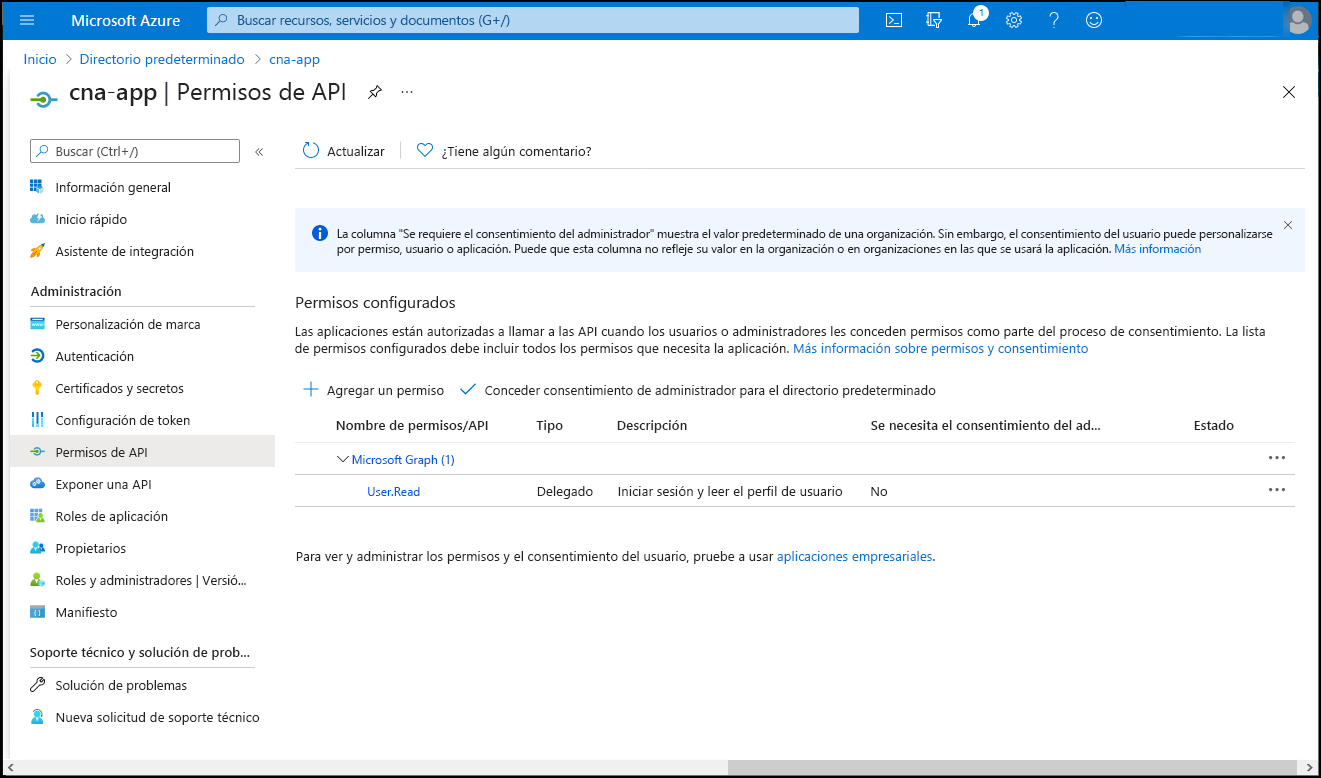Open the directory and subscription filter icon
The height and width of the screenshot is (778, 1321).
(934, 20)
